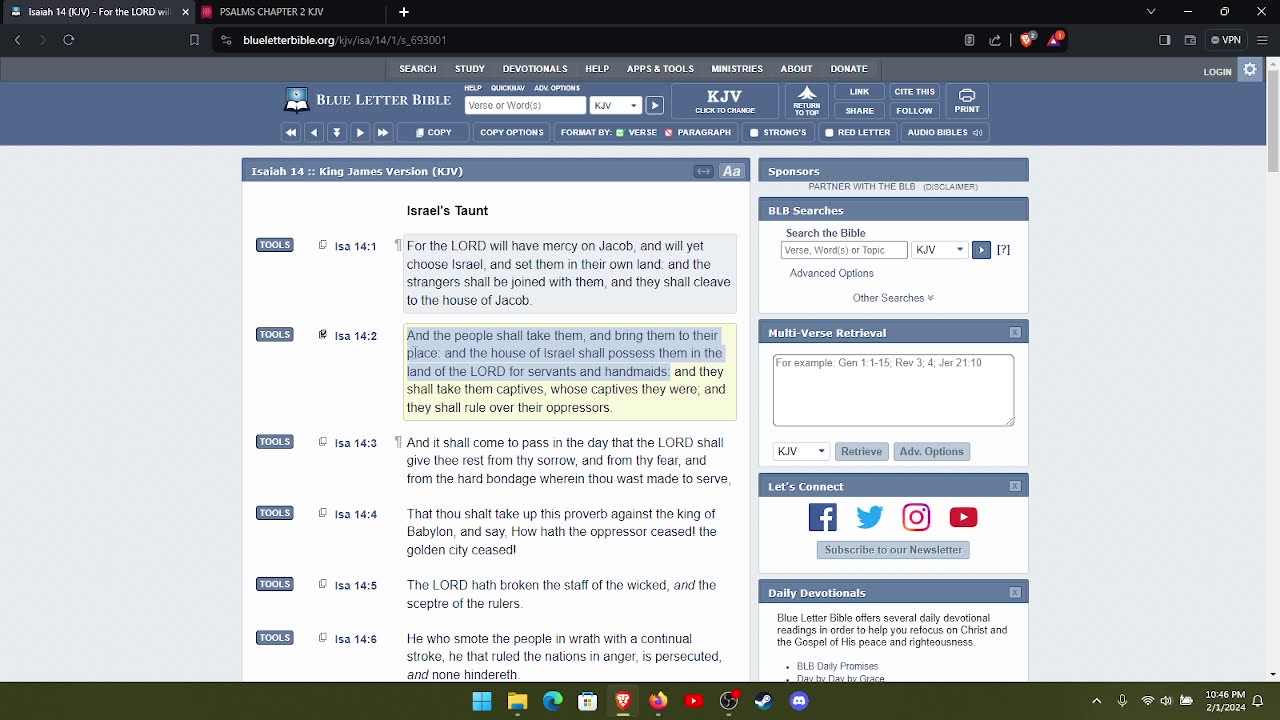Click the large KJV click-to-change button
This screenshot has width=1280, height=720.
point(725,101)
